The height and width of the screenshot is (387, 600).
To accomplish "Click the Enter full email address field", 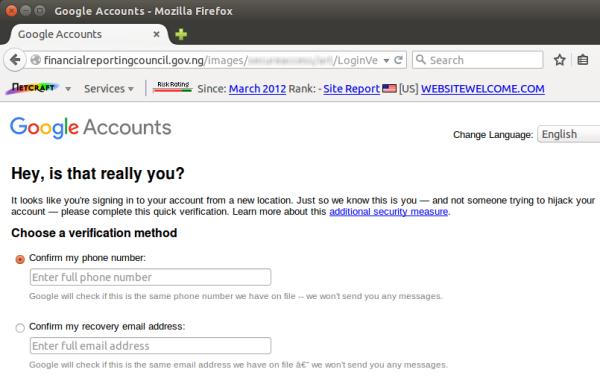I will point(150,346).
